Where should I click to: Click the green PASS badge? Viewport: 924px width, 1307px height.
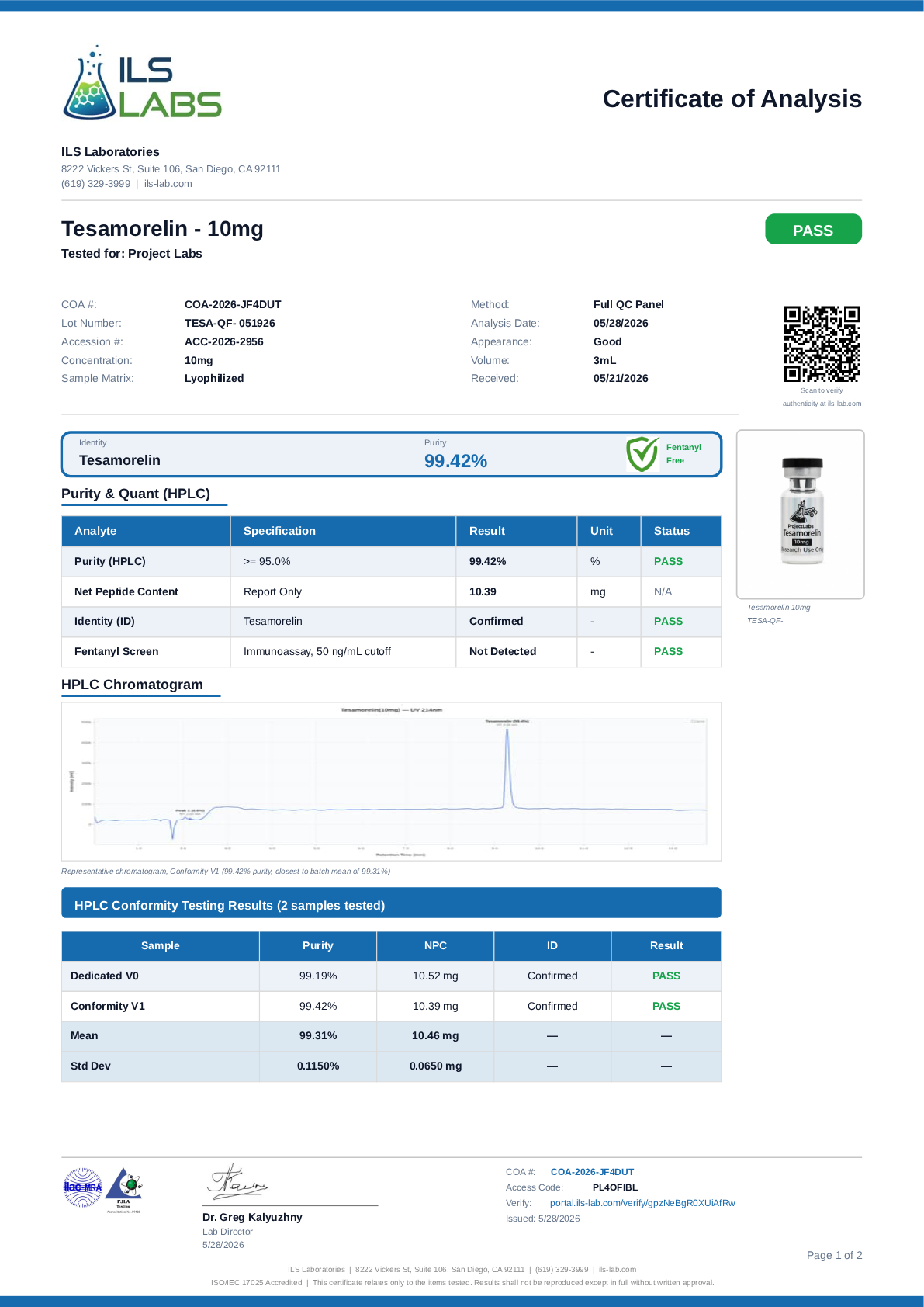pos(813,230)
